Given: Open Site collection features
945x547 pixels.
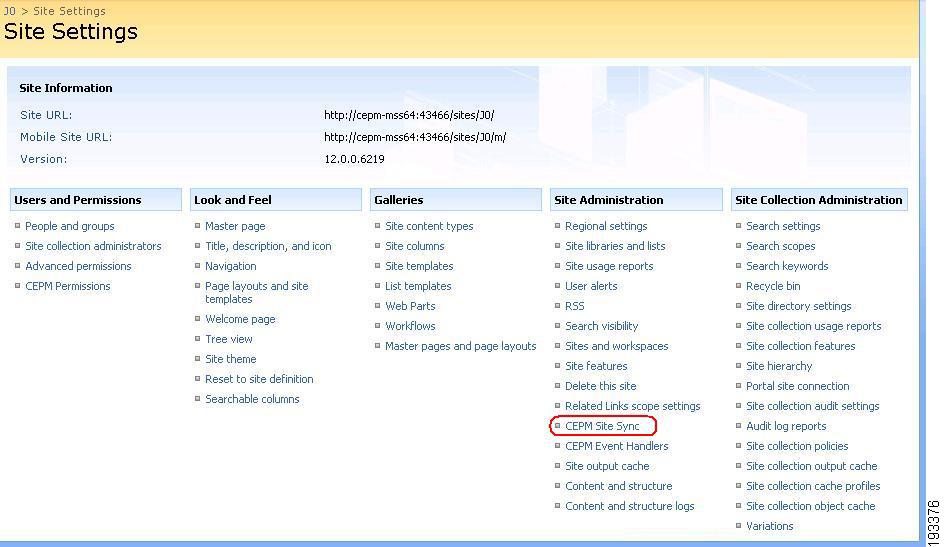Looking at the screenshot, I should (x=800, y=346).
